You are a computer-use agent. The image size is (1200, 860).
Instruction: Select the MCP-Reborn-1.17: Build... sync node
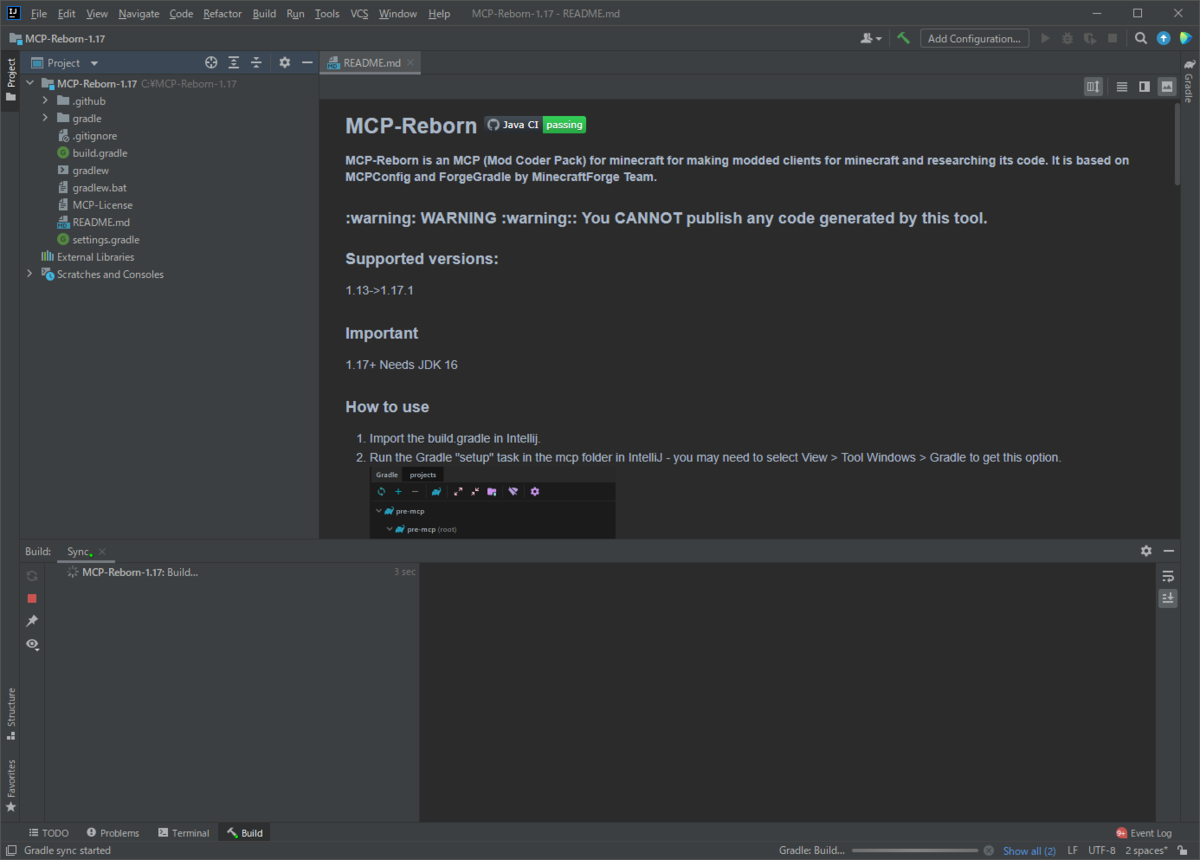click(x=140, y=572)
